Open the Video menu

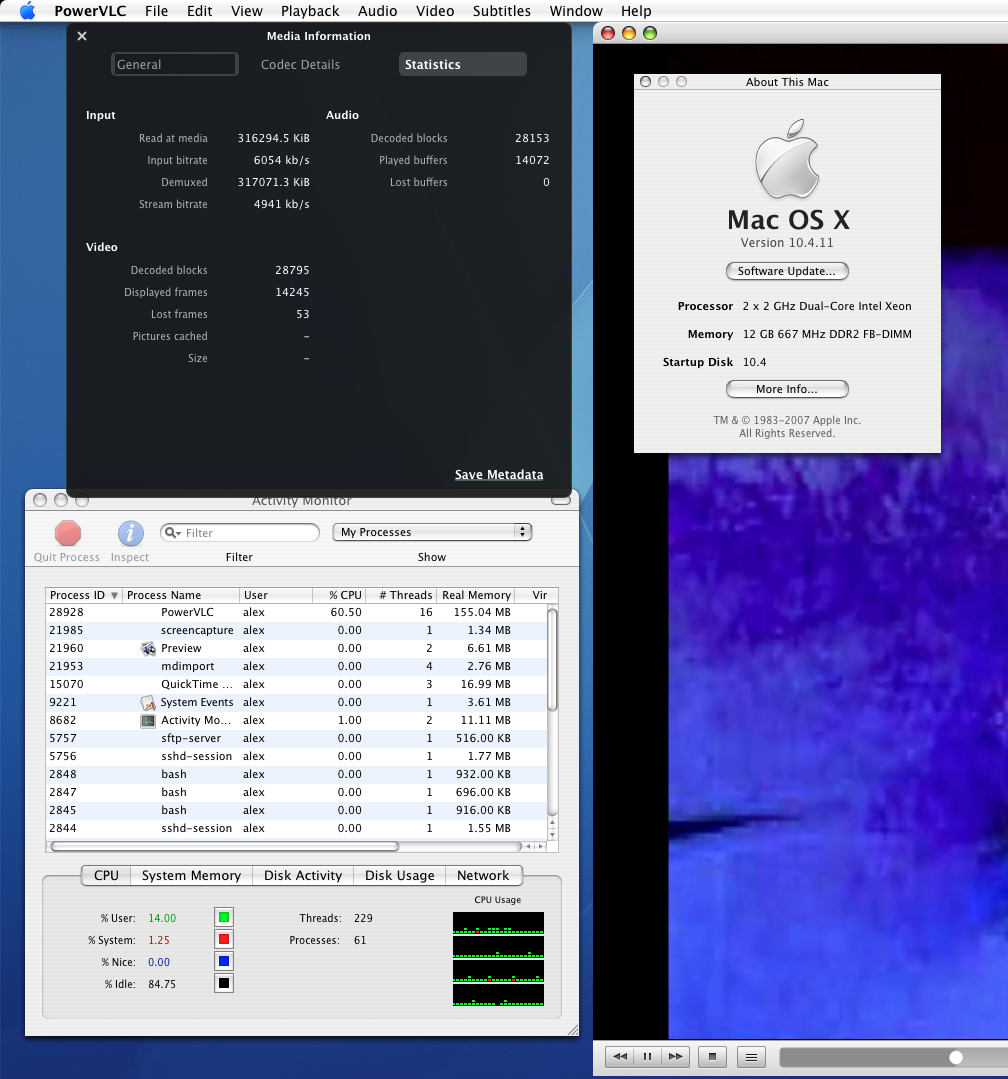435,11
